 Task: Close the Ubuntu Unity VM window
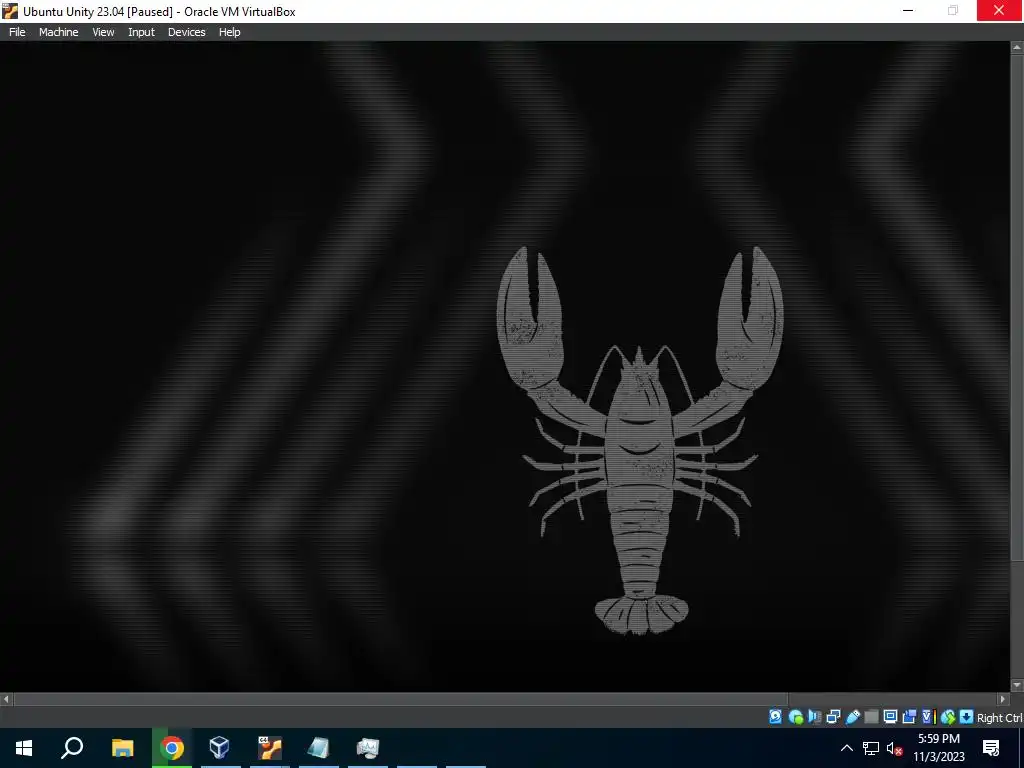pos(999,10)
